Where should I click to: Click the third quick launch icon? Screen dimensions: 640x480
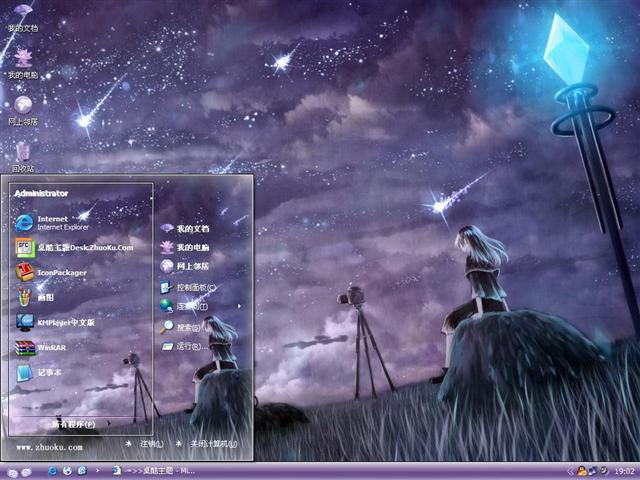[82, 471]
